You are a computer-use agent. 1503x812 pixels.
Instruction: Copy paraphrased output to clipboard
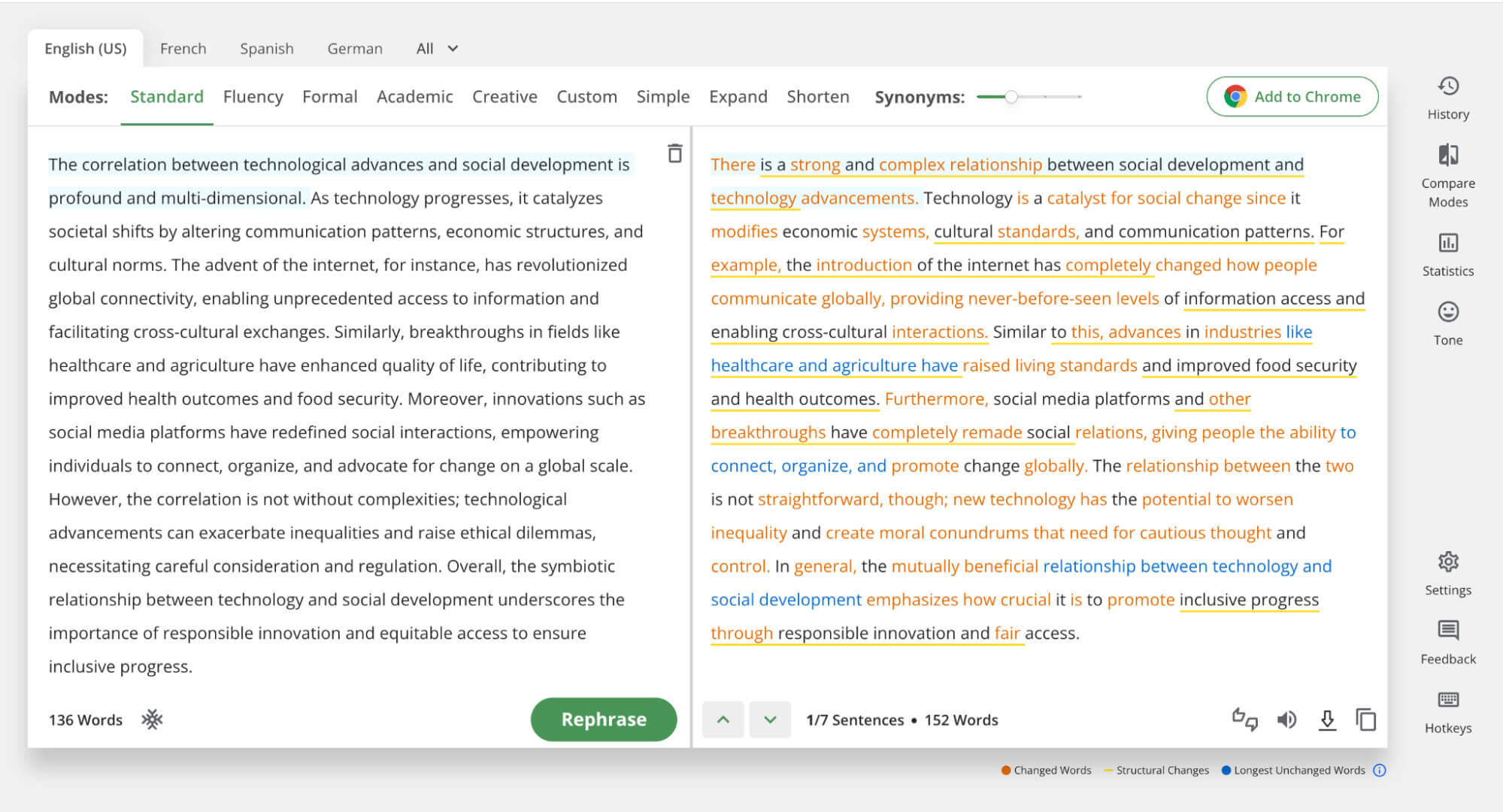(x=1365, y=720)
